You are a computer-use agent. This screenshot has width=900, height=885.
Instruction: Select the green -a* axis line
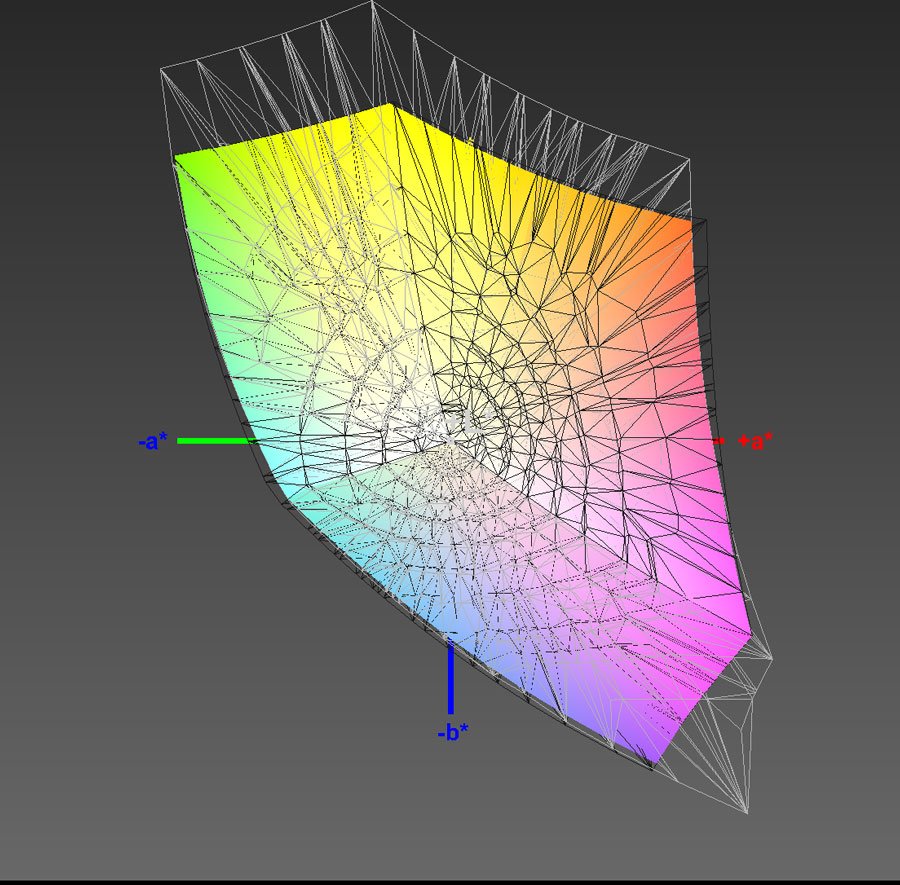[x=219, y=441]
